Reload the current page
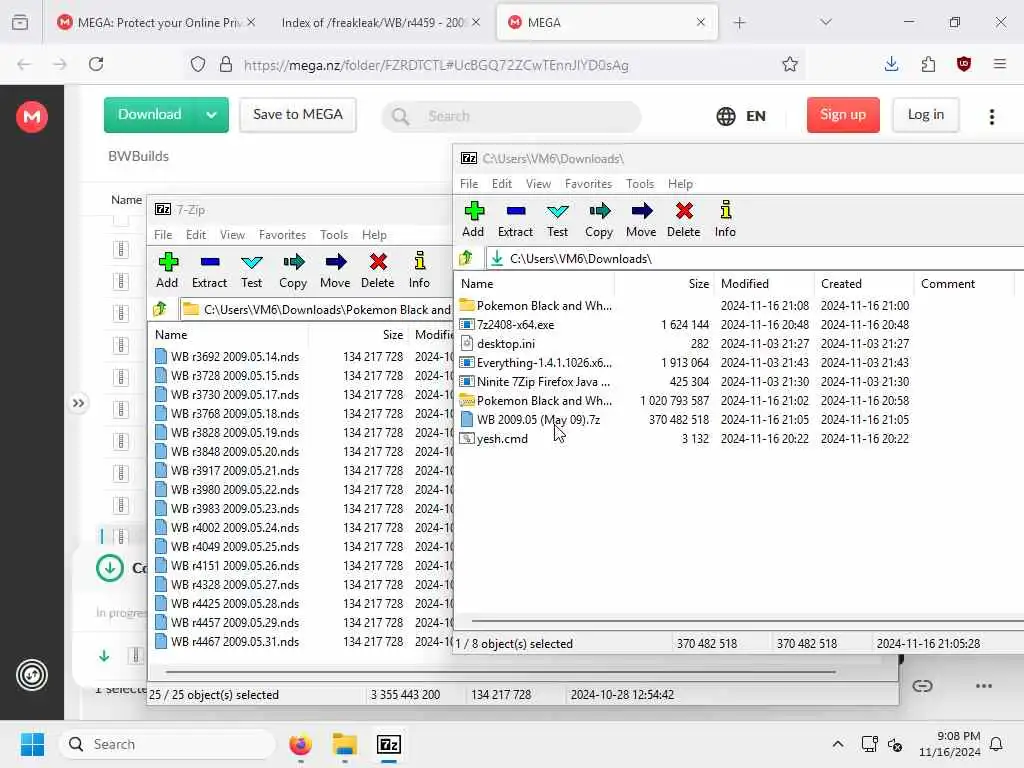The image size is (1024, 768). coord(96,64)
